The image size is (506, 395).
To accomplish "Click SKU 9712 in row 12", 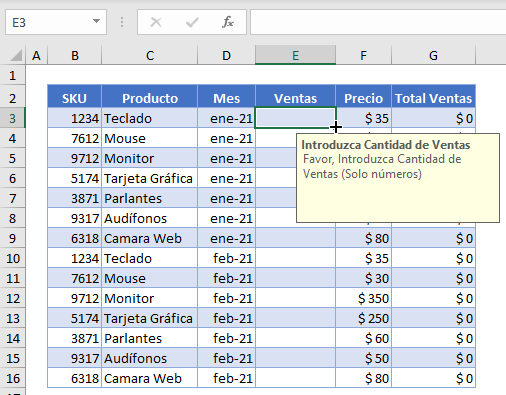I will pyautogui.click(x=74, y=298).
